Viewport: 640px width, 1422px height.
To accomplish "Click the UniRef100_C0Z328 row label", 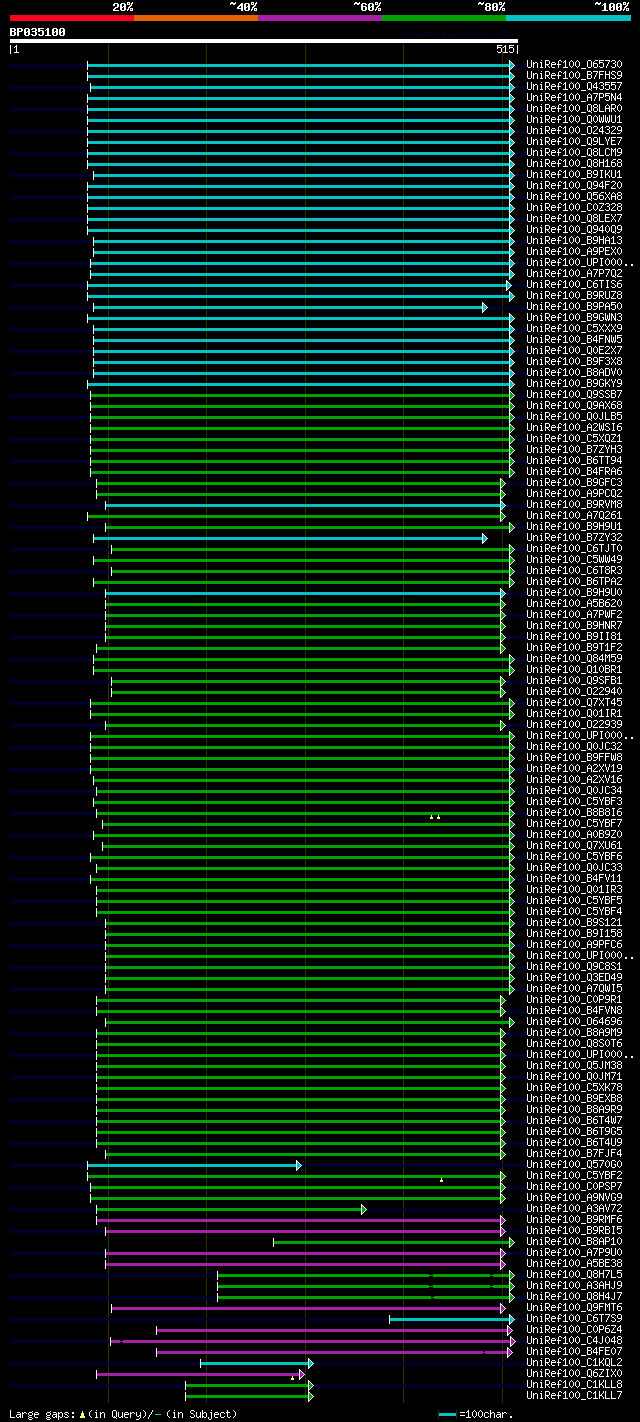I will coord(574,208).
